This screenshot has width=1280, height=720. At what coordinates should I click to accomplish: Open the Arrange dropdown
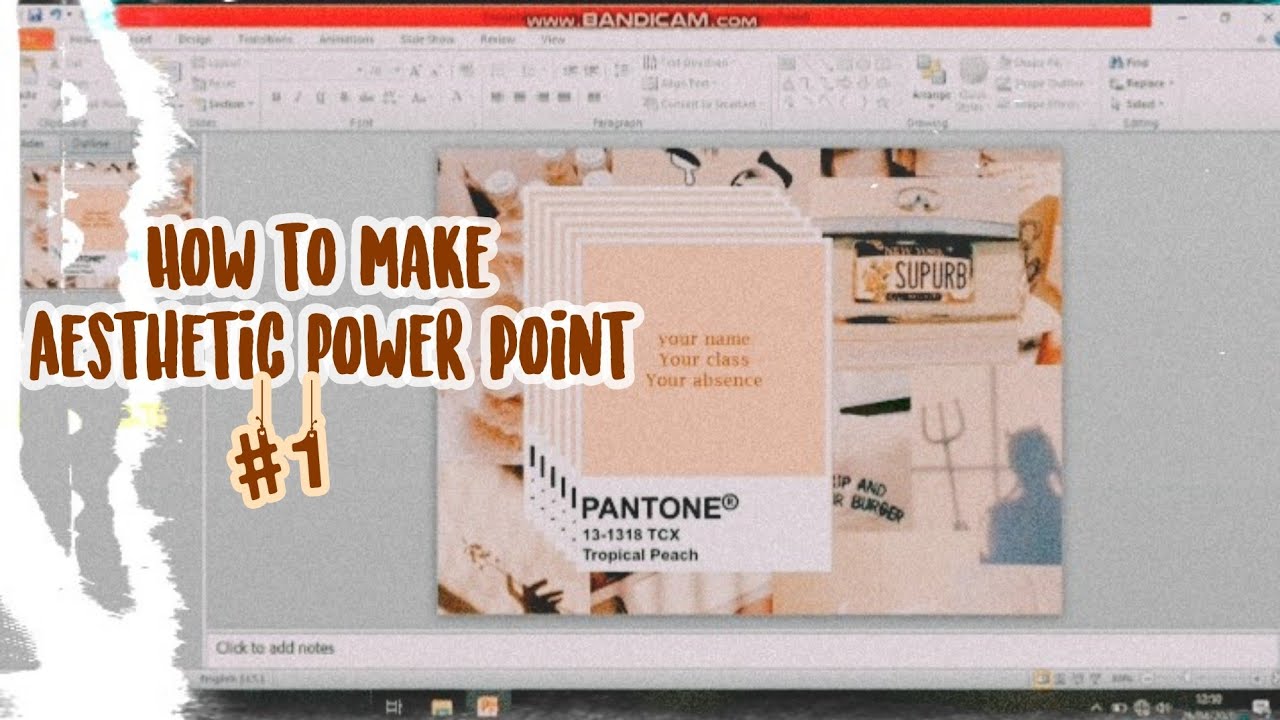pos(931,80)
